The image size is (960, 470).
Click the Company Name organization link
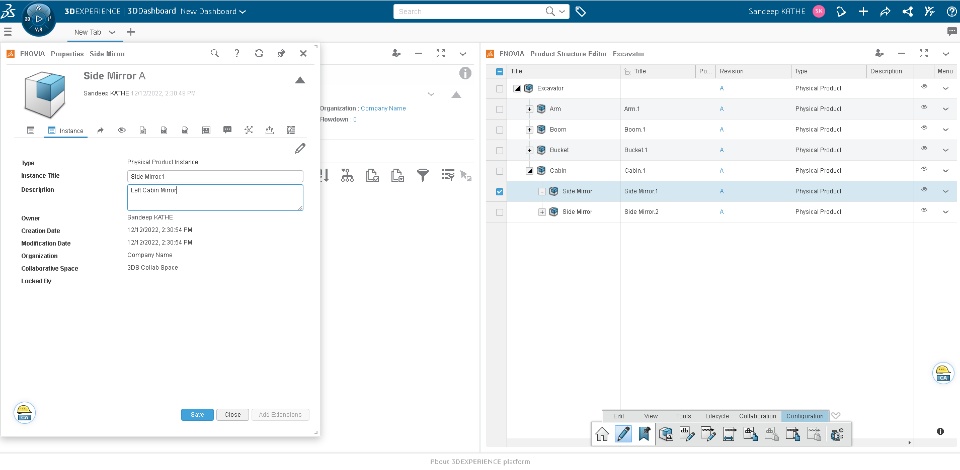point(383,108)
